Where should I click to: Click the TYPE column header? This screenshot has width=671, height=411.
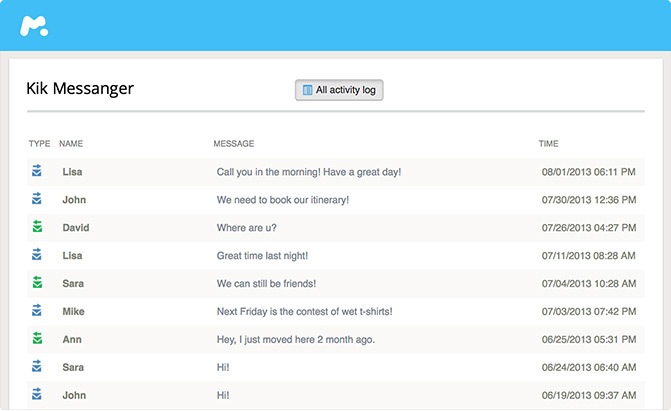point(39,144)
